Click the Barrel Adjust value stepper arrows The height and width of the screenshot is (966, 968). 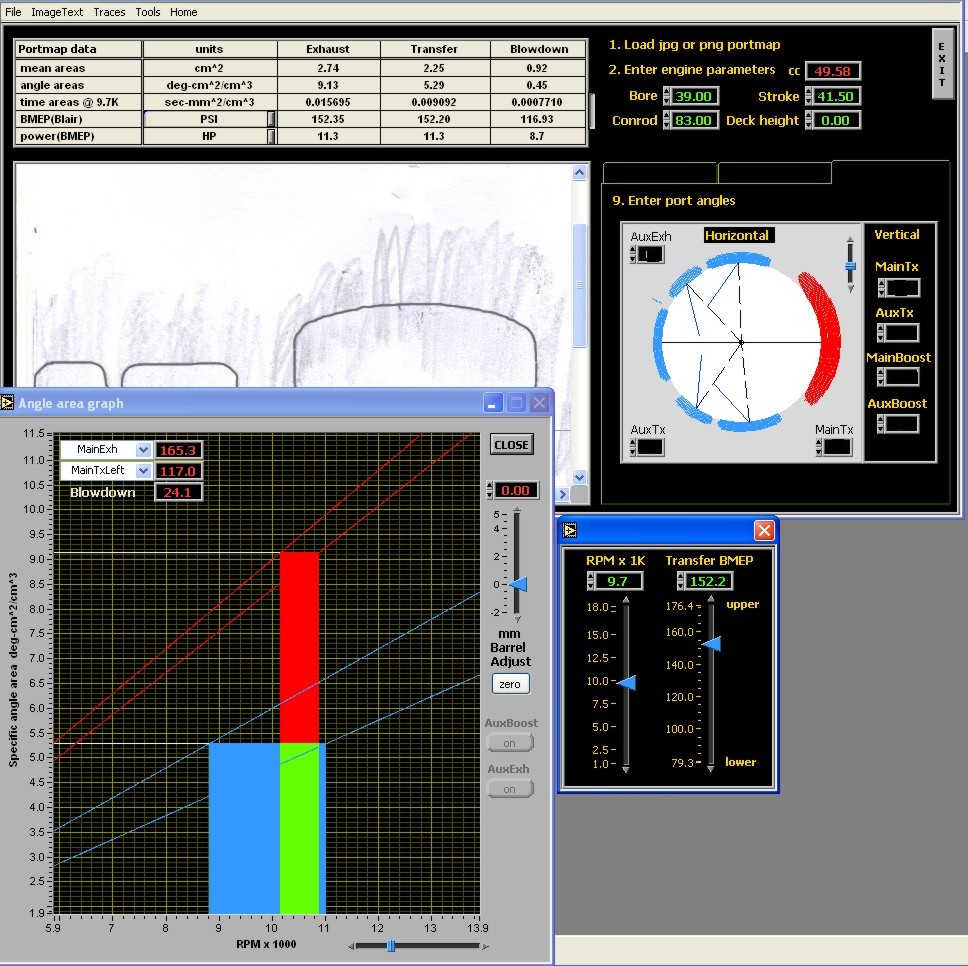click(490, 491)
